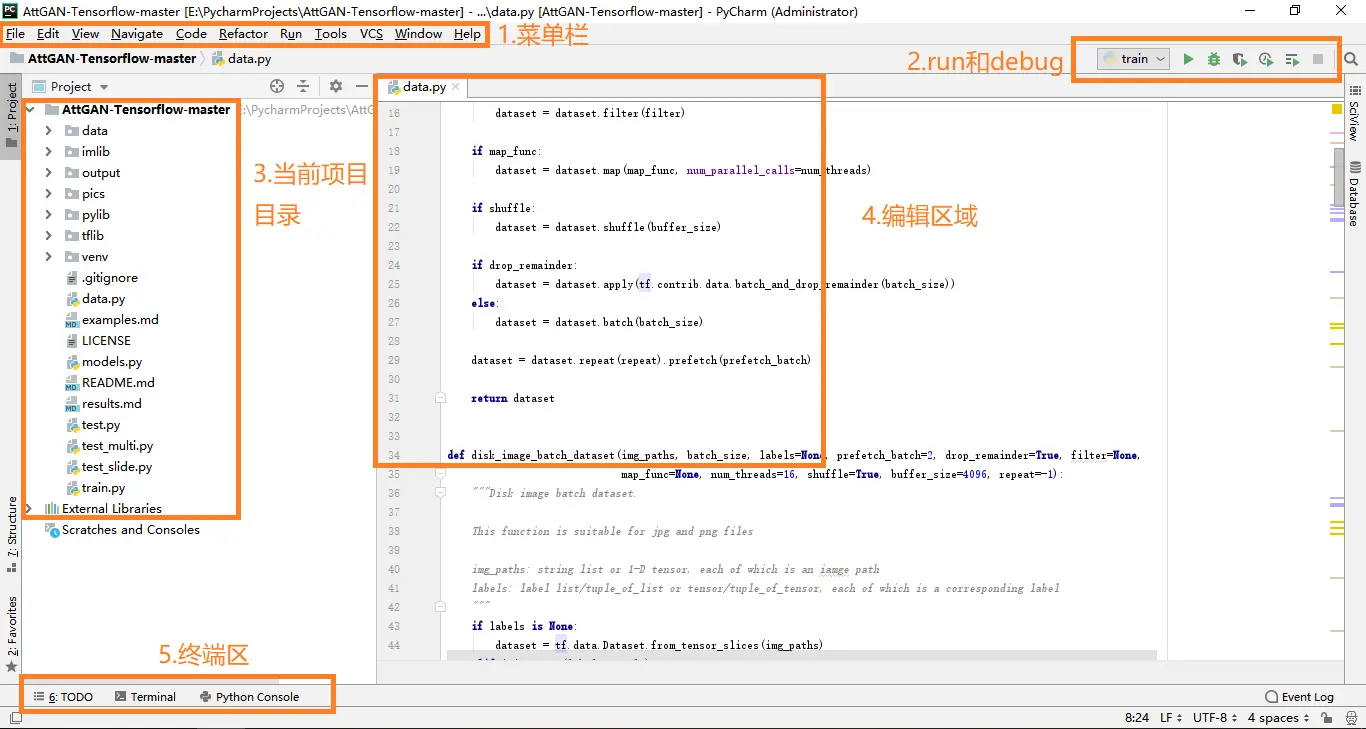Change indent setting 4 spaces
Screen dimensions: 1366x729
pos(1278,718)
